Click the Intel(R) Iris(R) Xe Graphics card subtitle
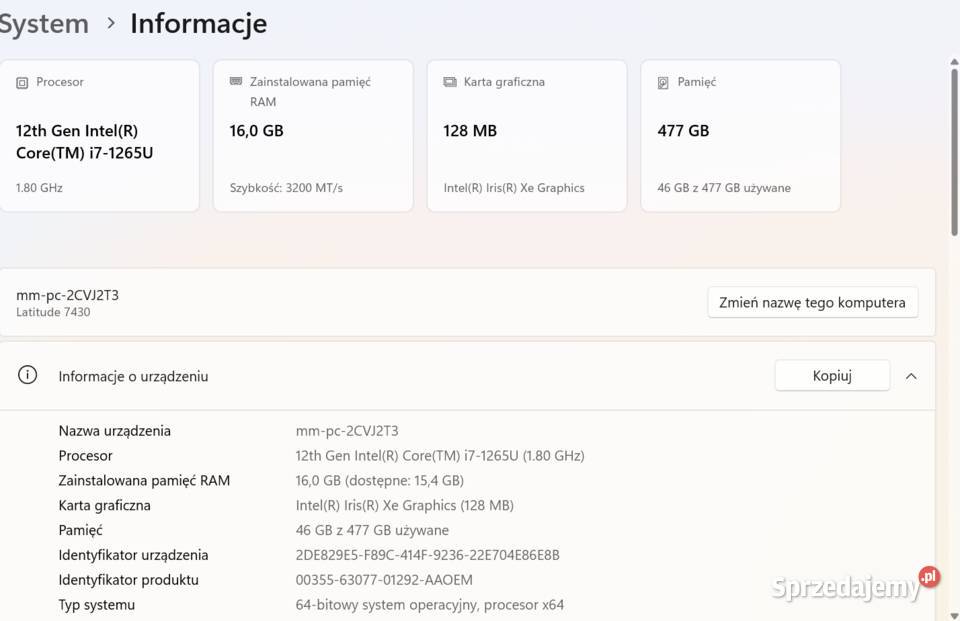960x621 pixels. (514, 188)
